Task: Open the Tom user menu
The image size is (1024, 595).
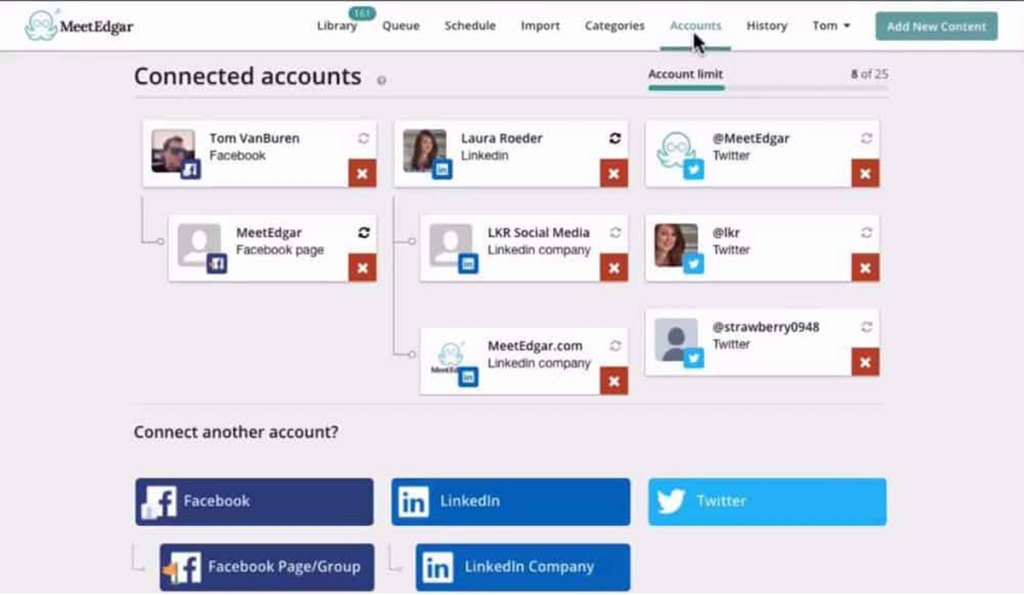Action: (x=830, y=26)
